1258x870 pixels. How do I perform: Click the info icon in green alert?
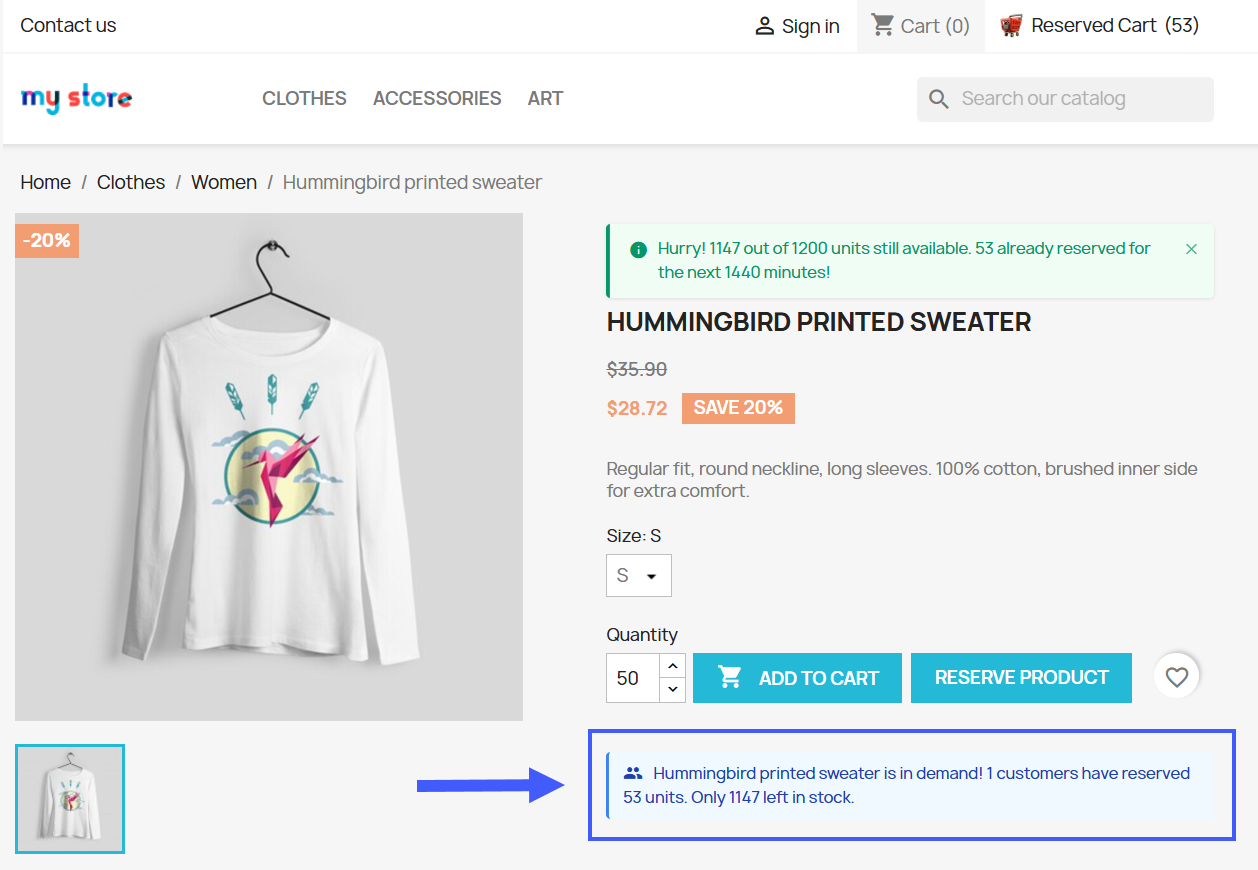(638, 249)
